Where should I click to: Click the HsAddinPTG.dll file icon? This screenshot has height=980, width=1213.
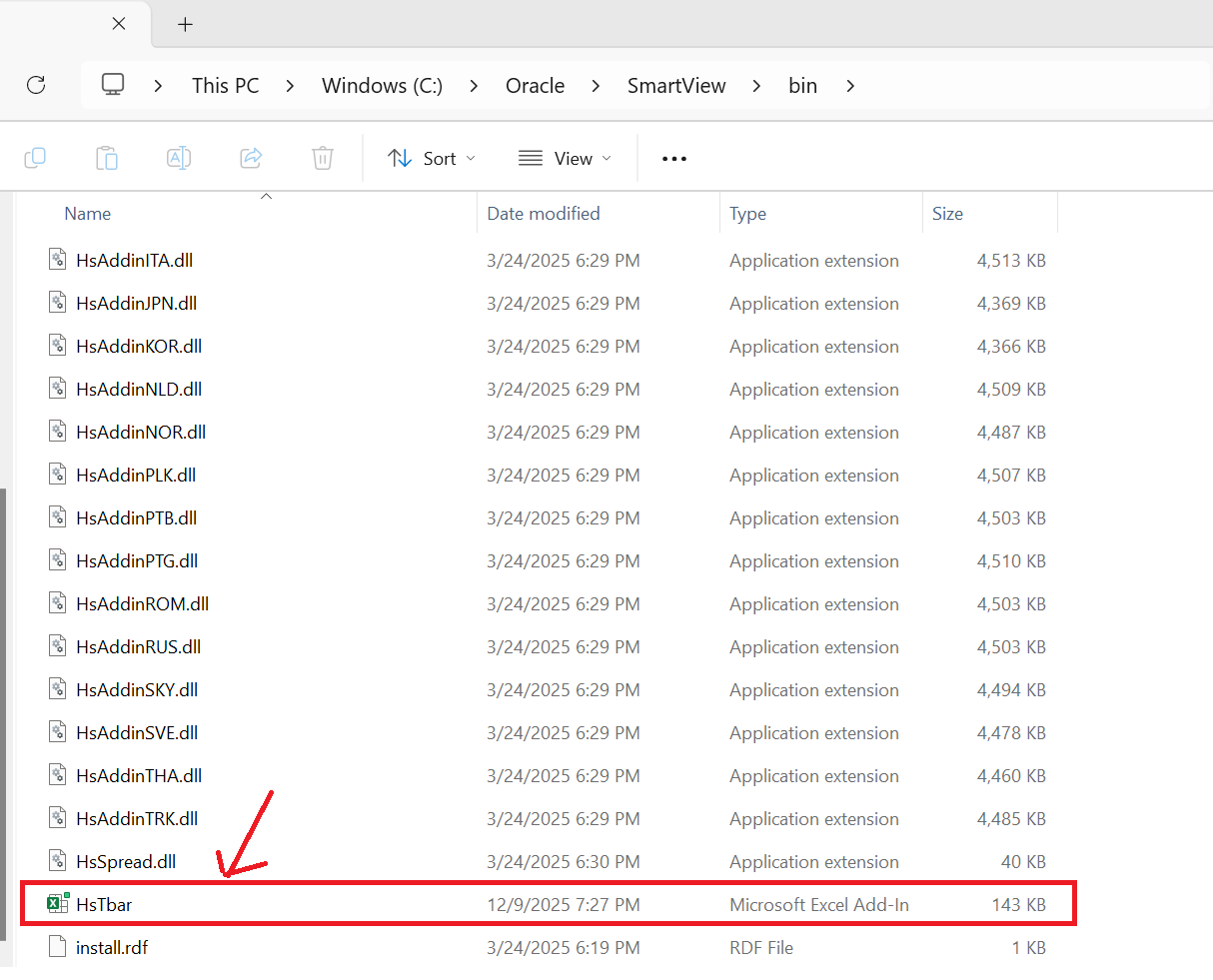pyautogui.click(x=58, y=560)
